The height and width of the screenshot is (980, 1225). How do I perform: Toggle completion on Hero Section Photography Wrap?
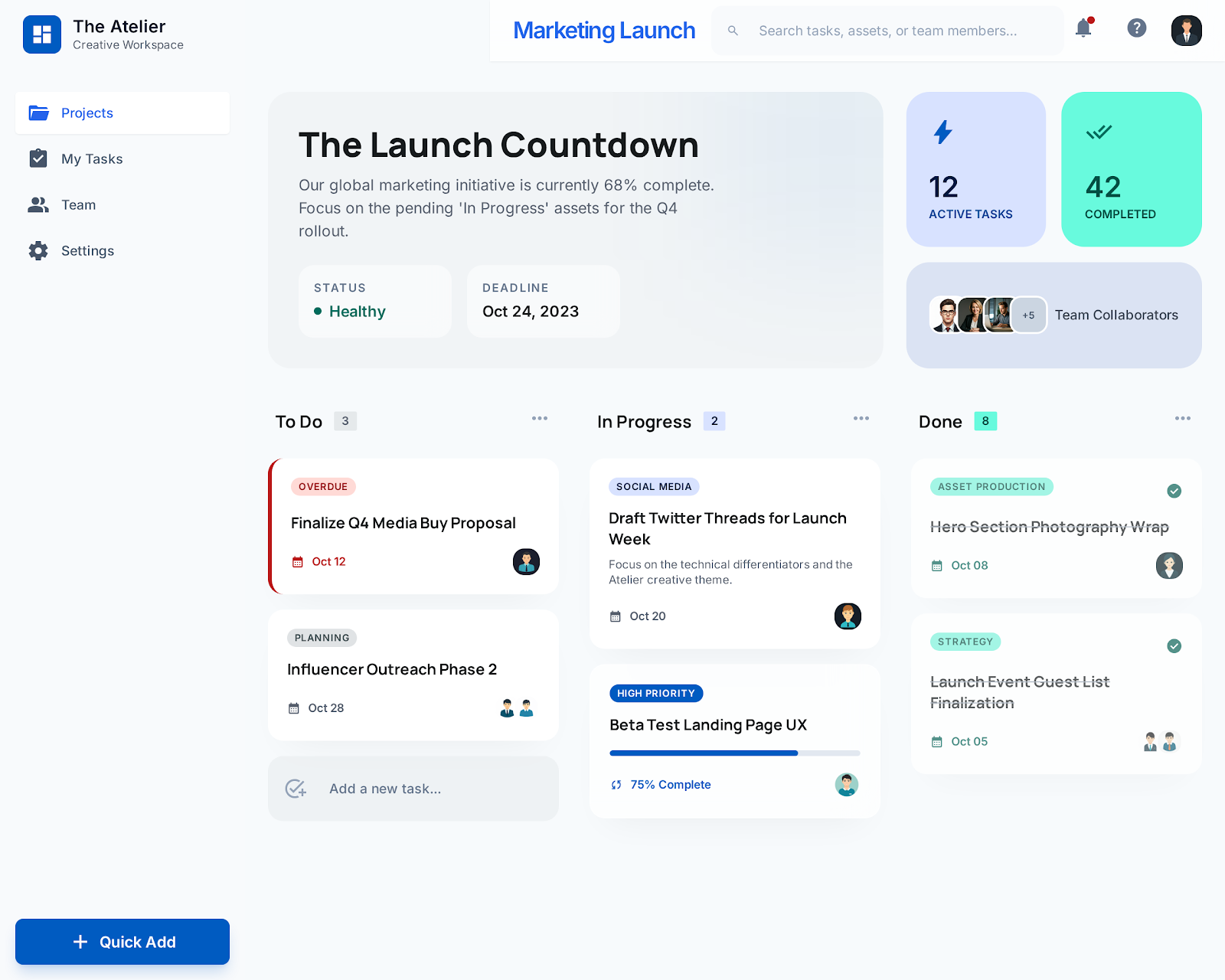pyautogui.click(x=1174, y=491)
